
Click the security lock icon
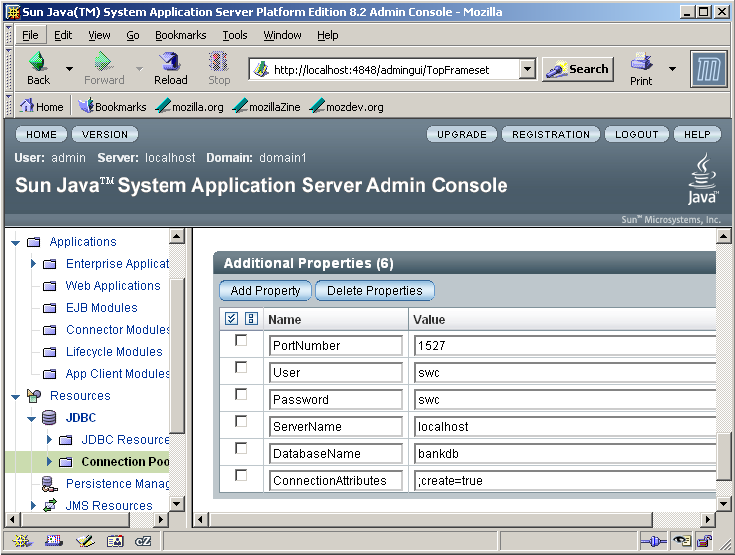(704, 541)
